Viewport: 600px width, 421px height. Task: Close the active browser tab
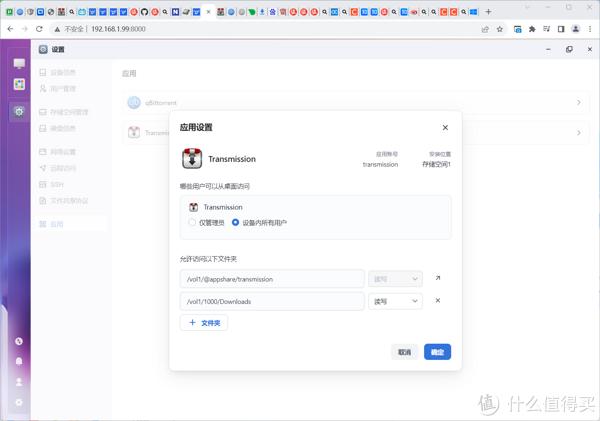tap(209, 12)
